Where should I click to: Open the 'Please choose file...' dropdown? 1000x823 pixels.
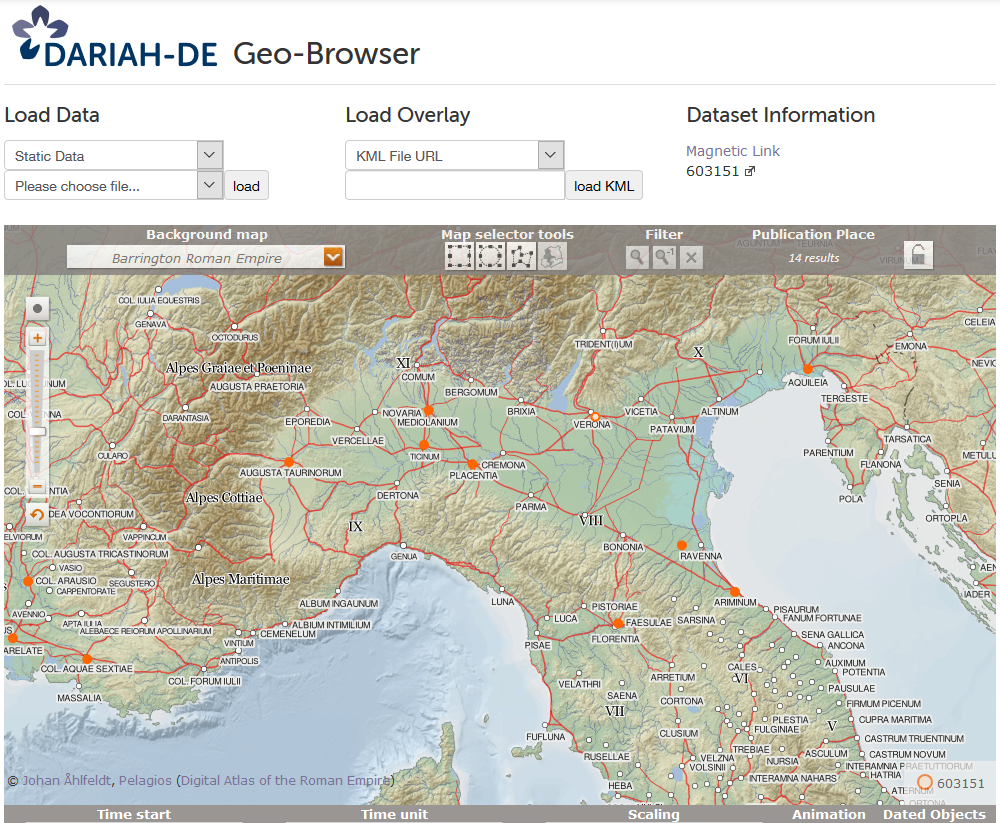point(114,186)
